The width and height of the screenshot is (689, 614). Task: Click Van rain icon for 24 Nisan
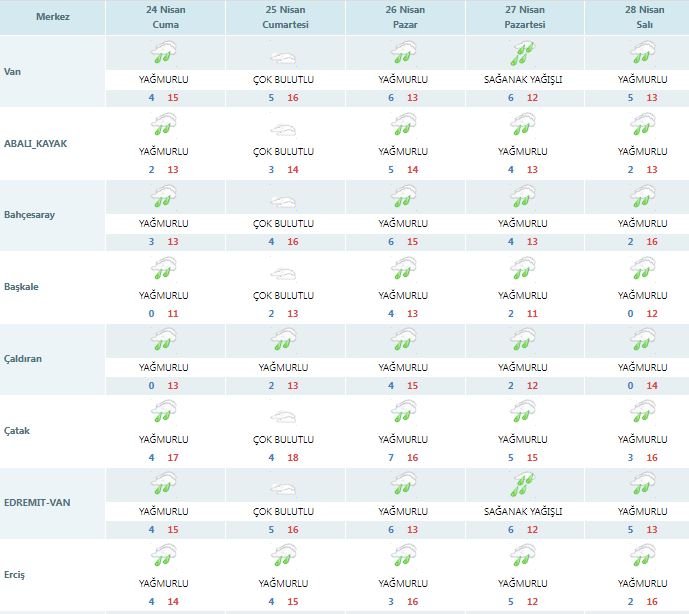pyautogui.click(x=163, y=54)
